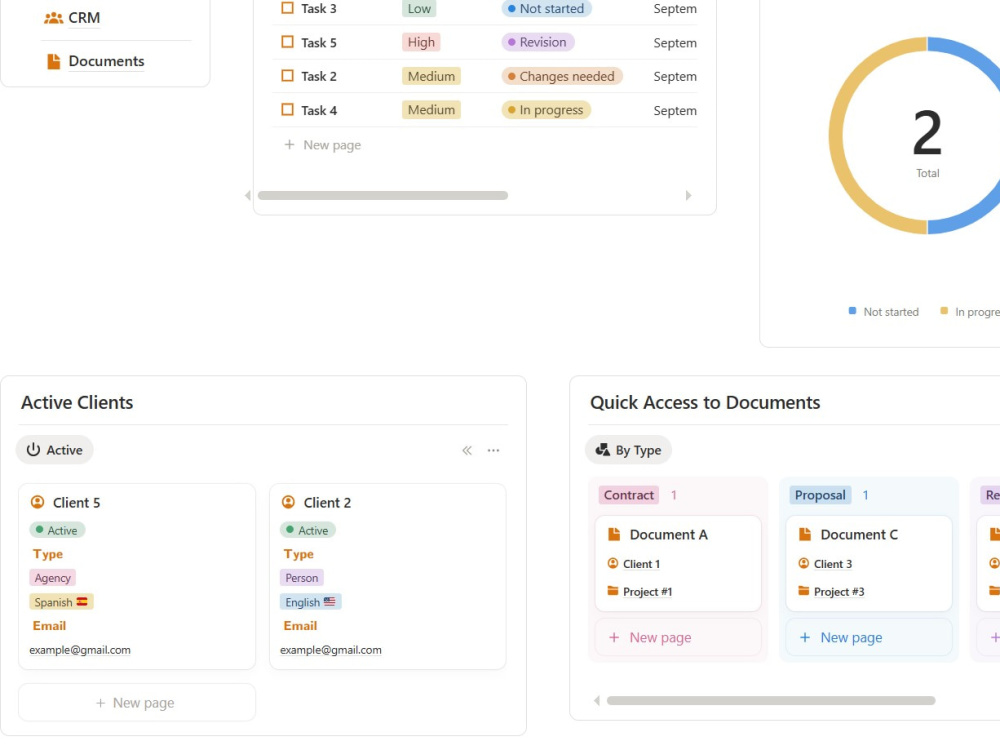
Task: Click the Client 5 person icon
Action: pyautogui.click(x=38, y=502)
